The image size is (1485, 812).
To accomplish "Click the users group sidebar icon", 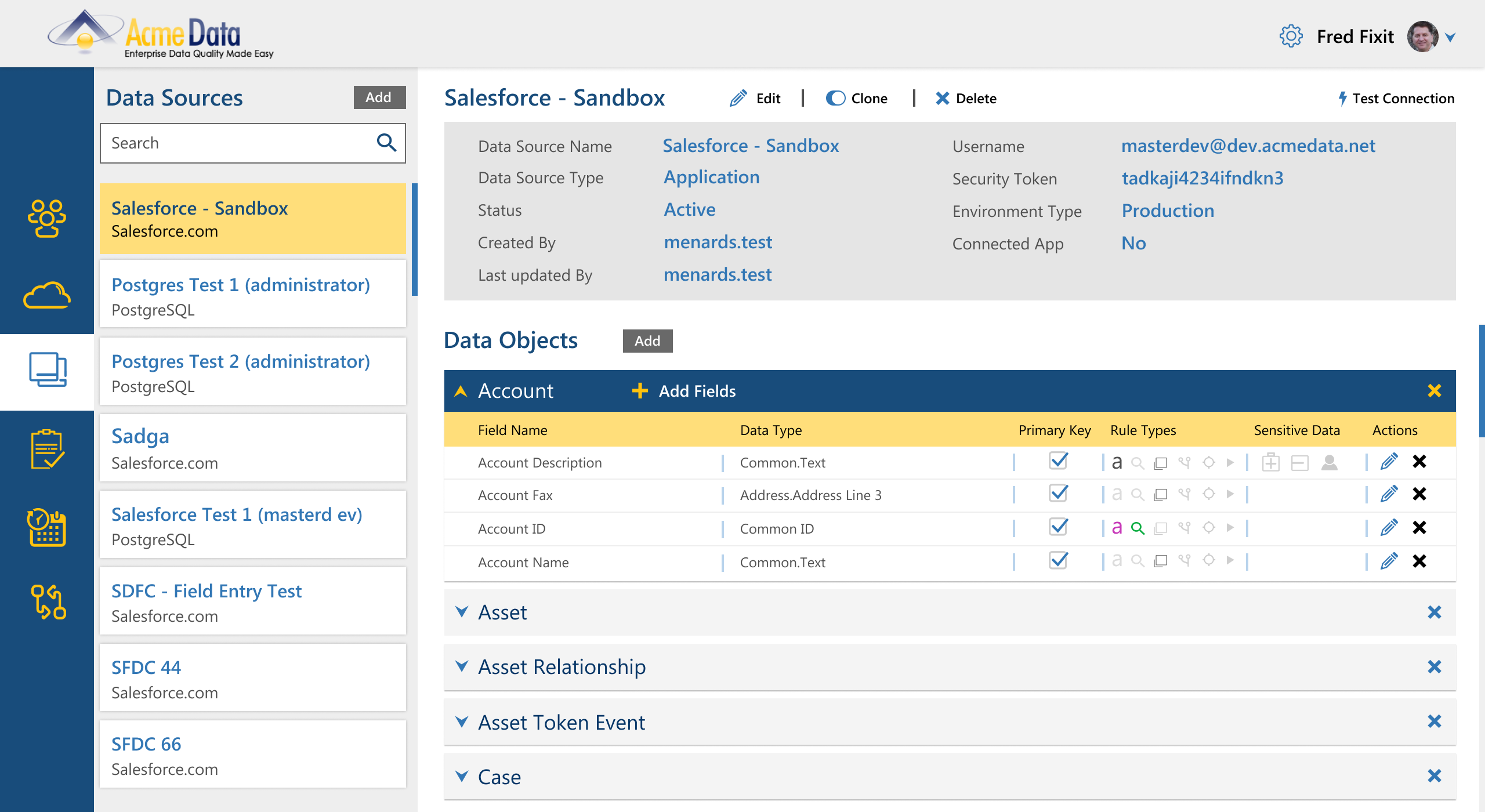I will point(46,218).
